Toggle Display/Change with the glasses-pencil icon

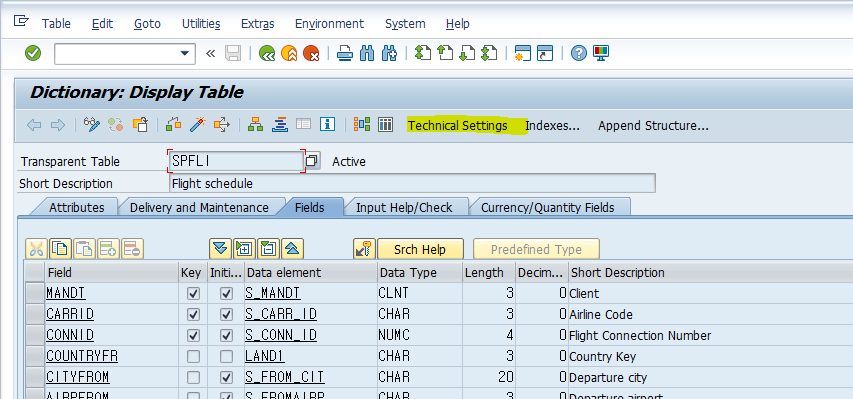[92, 125]
